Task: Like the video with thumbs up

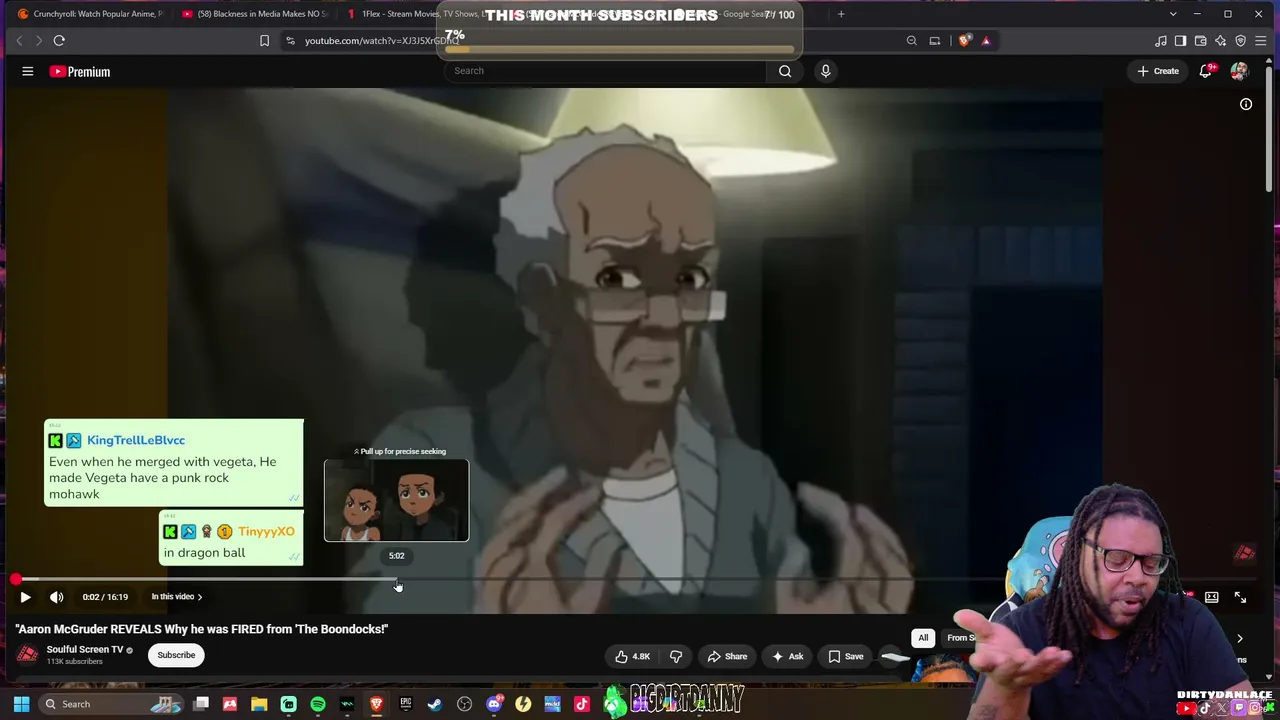Action: point(633,656)
